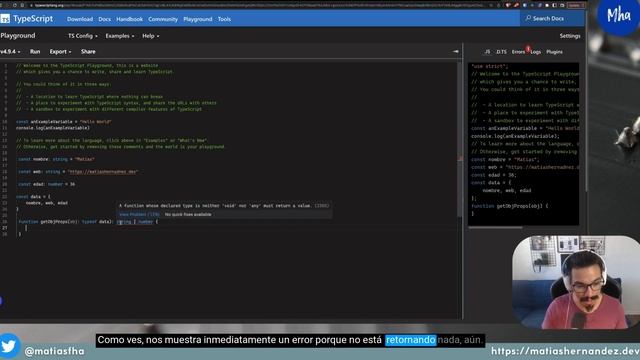Open the playground Settings panel

tap(570, 36)
